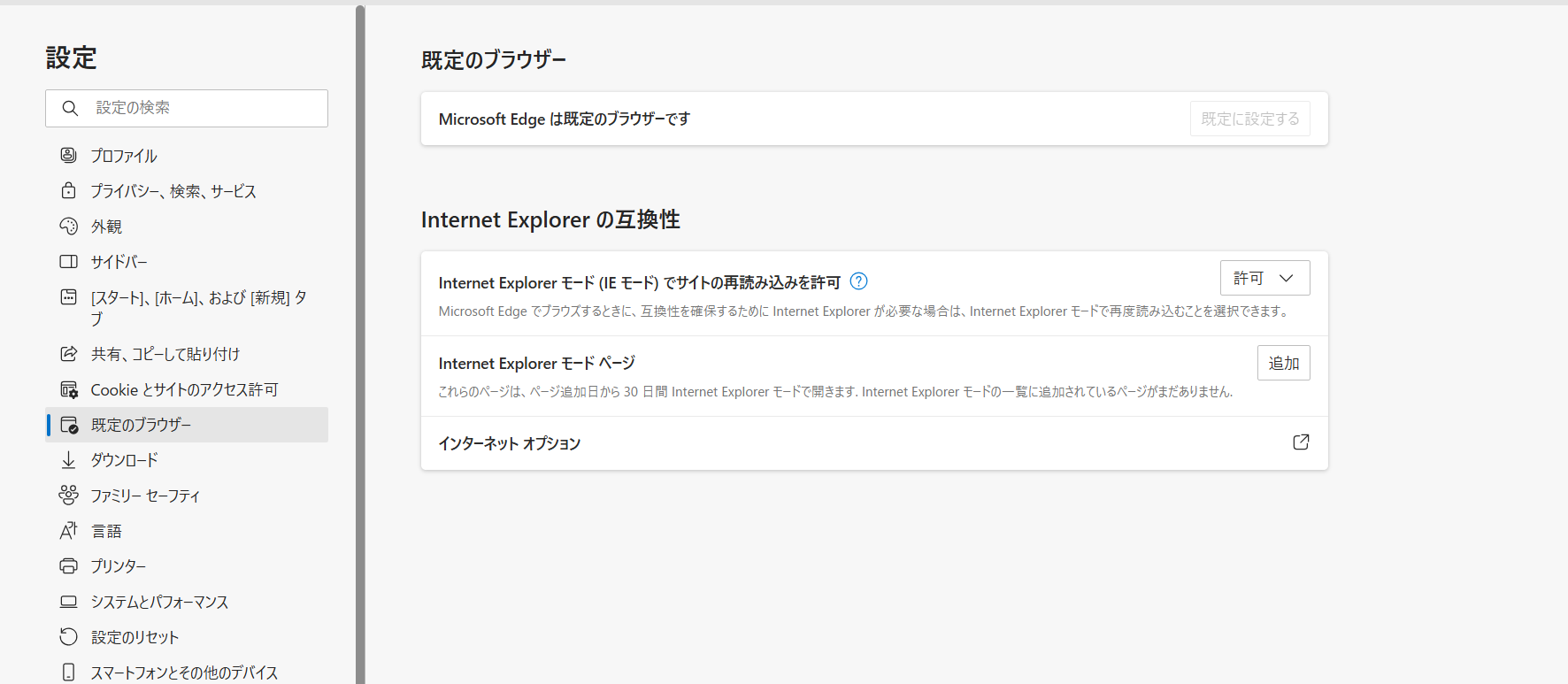Click the 既定に設定する button

click(x=1249, y=119)
